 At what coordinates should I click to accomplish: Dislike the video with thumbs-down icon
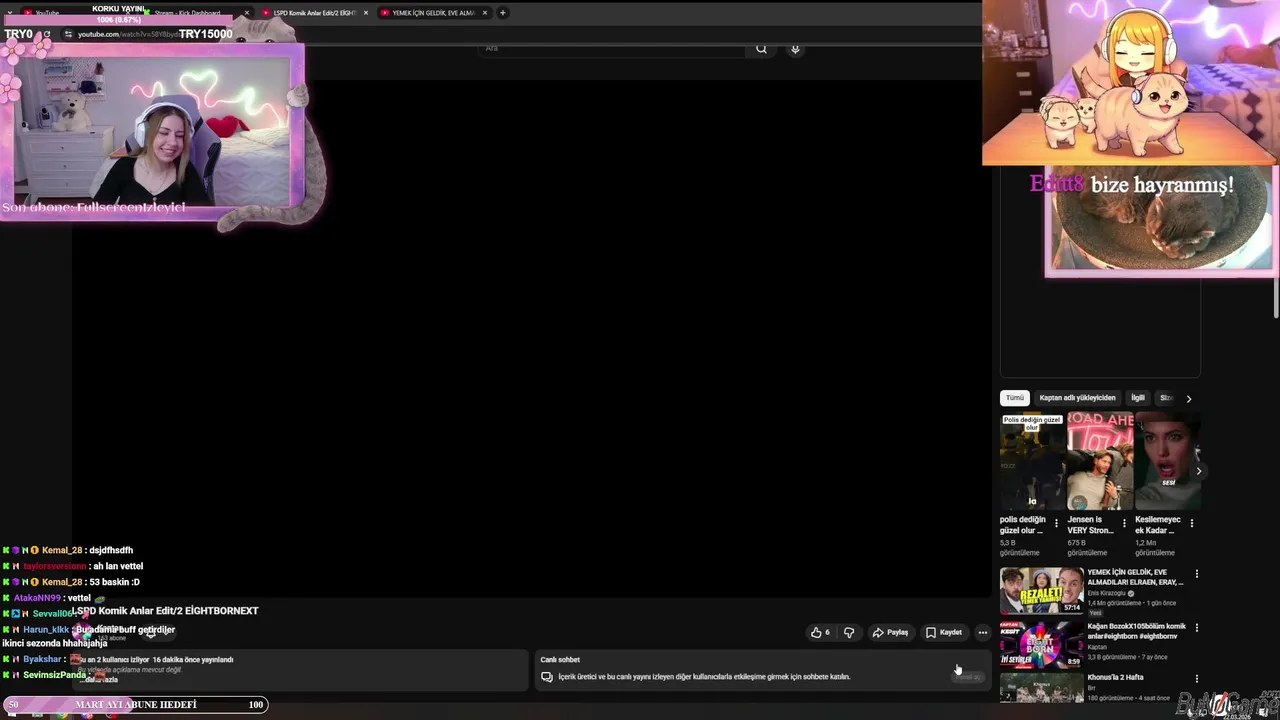pos(849,632)
